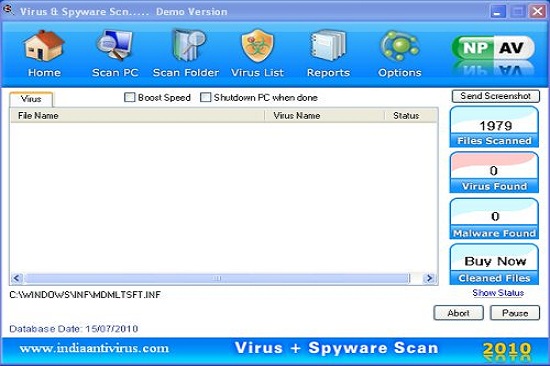Abort the running scan

point(458,313)
